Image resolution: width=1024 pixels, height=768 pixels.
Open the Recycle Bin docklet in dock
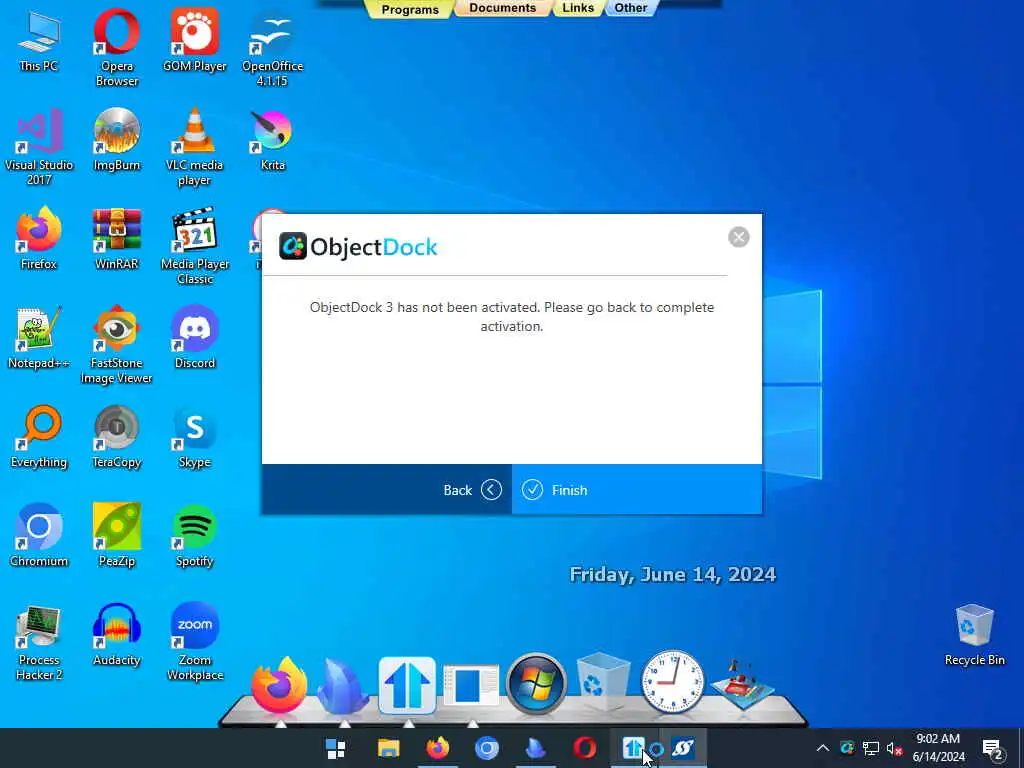(603, 683)
